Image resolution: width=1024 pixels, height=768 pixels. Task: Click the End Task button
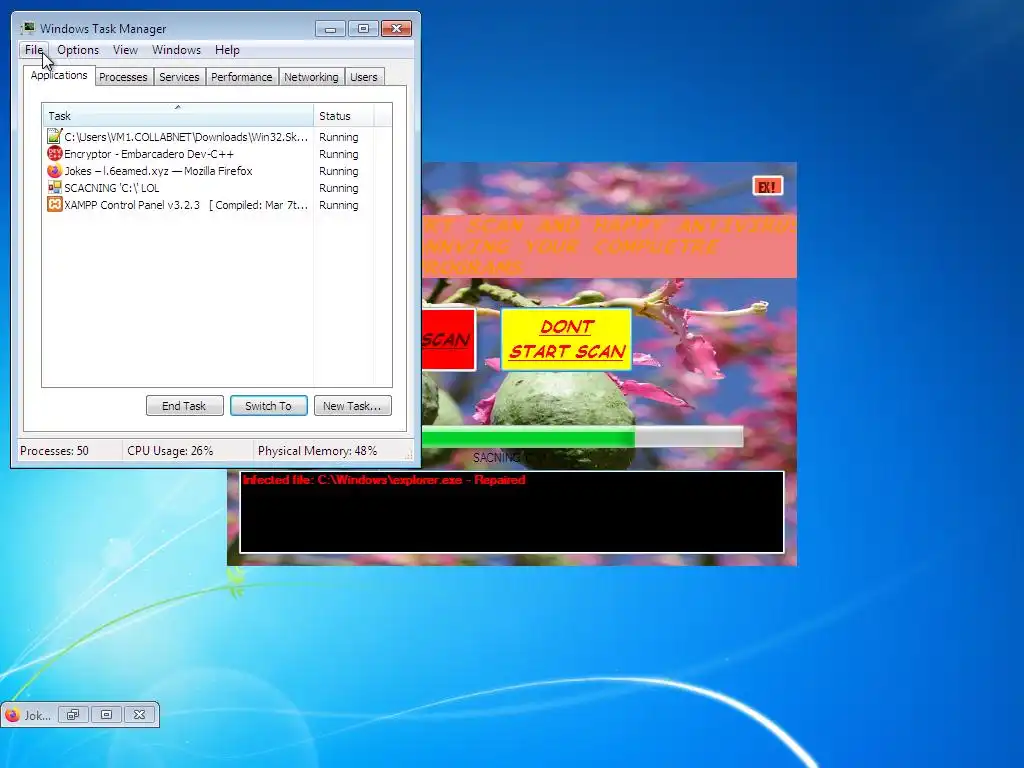(184, 406)
